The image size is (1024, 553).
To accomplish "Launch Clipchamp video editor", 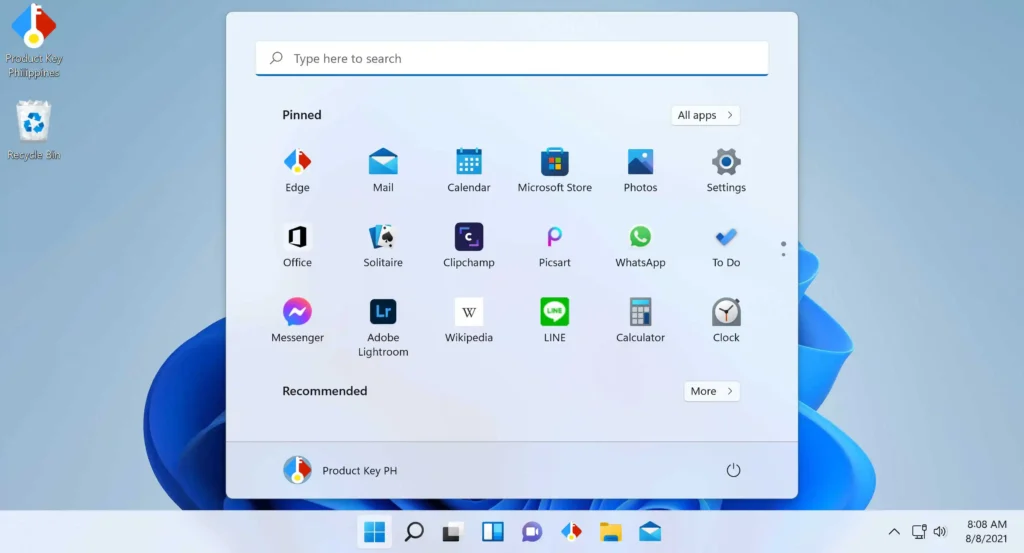I will pos(468,245).
